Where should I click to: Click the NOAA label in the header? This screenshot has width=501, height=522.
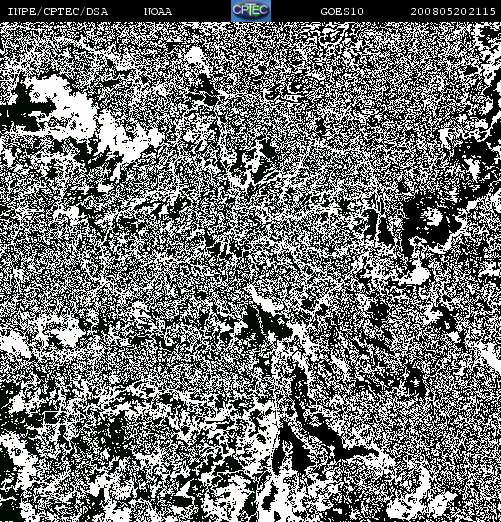tap(158, 12)
